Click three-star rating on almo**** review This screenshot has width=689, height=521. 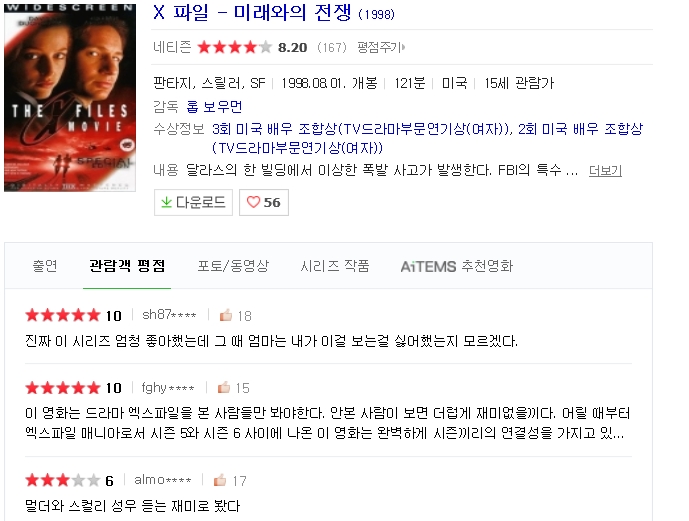point(63,480)
